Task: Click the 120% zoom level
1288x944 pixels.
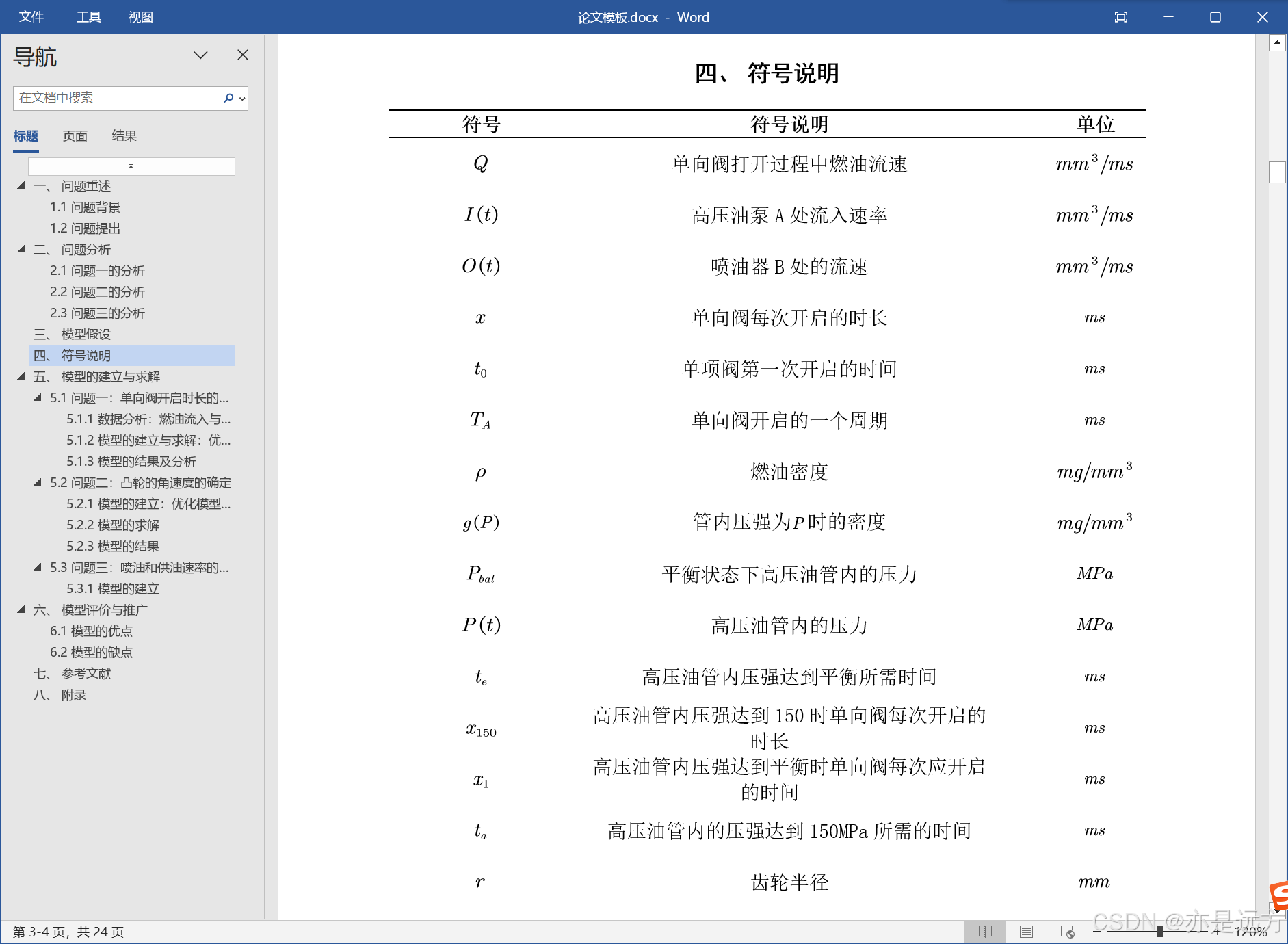Action: 1251,932
